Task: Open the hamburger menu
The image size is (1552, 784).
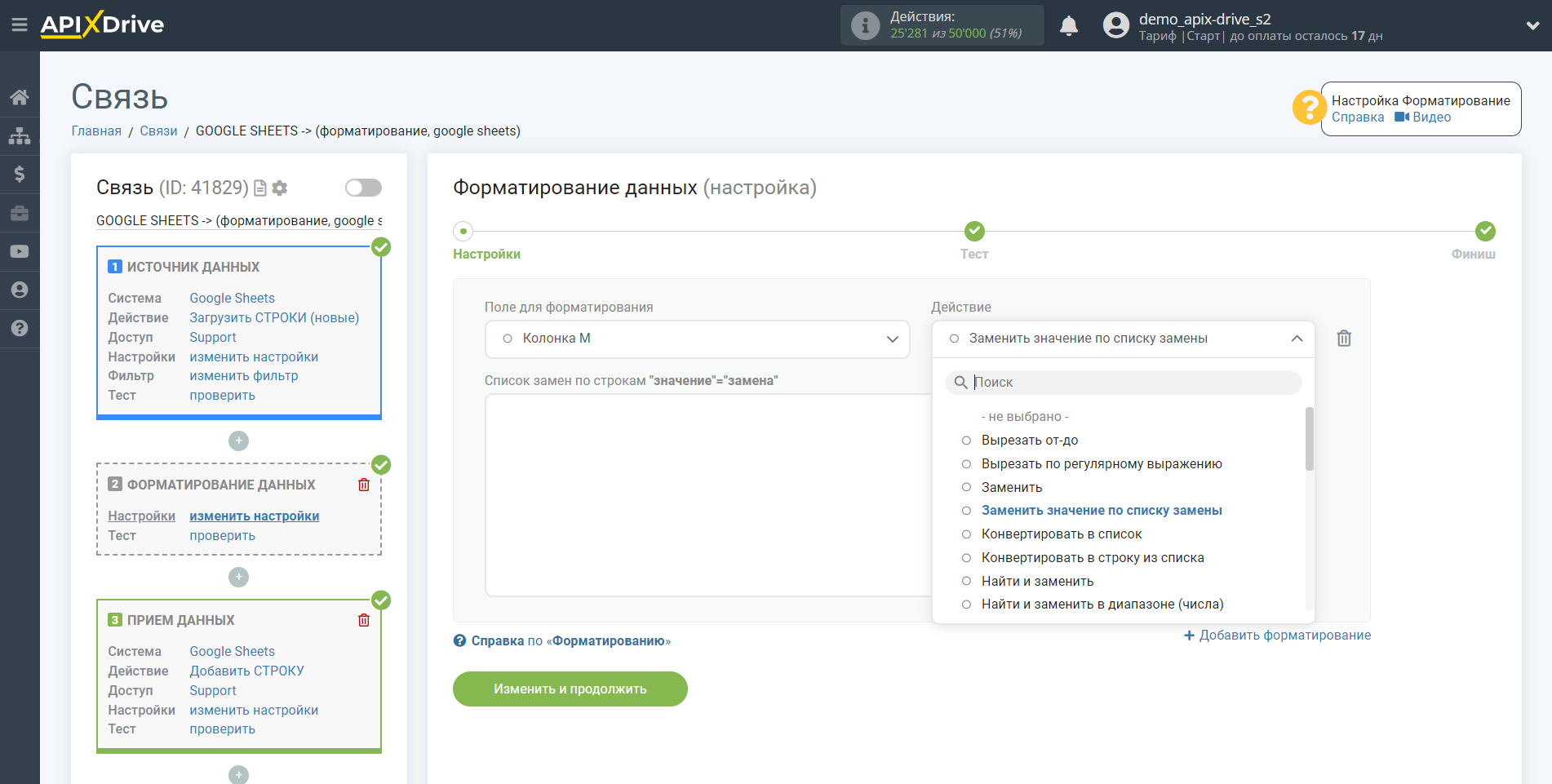Action: click(x=20, y=25)
